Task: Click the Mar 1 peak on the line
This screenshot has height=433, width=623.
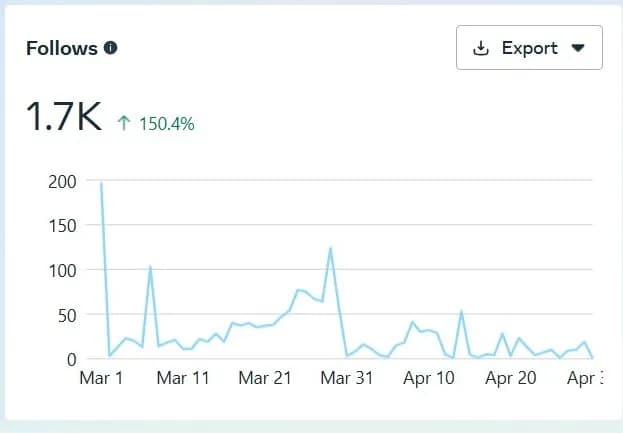Action: click(x=101, y=183)
